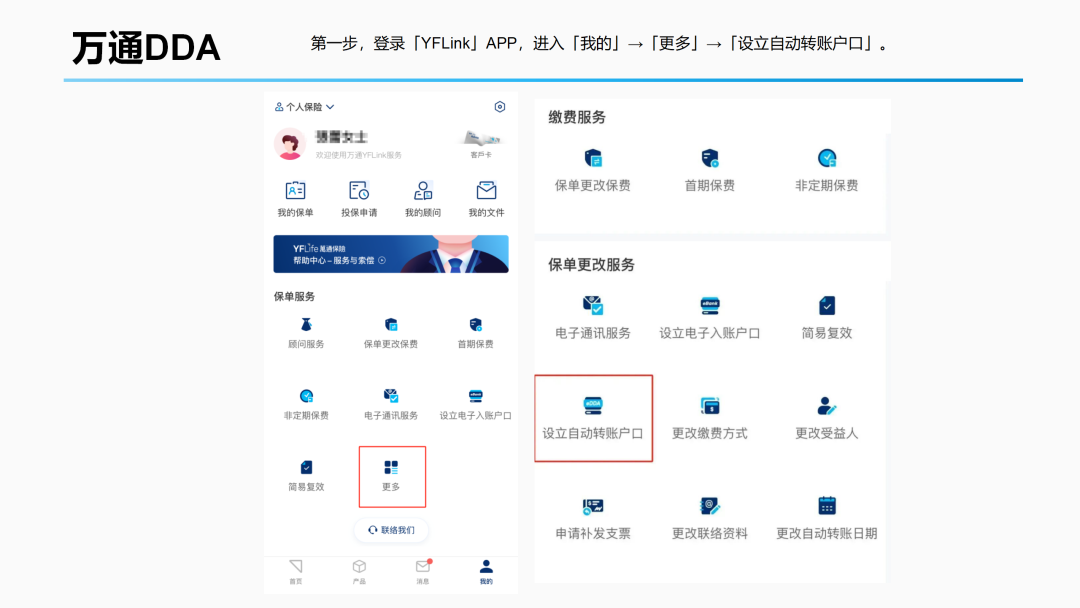Open 简易复效 in the phone screen

tap(307, 476)
